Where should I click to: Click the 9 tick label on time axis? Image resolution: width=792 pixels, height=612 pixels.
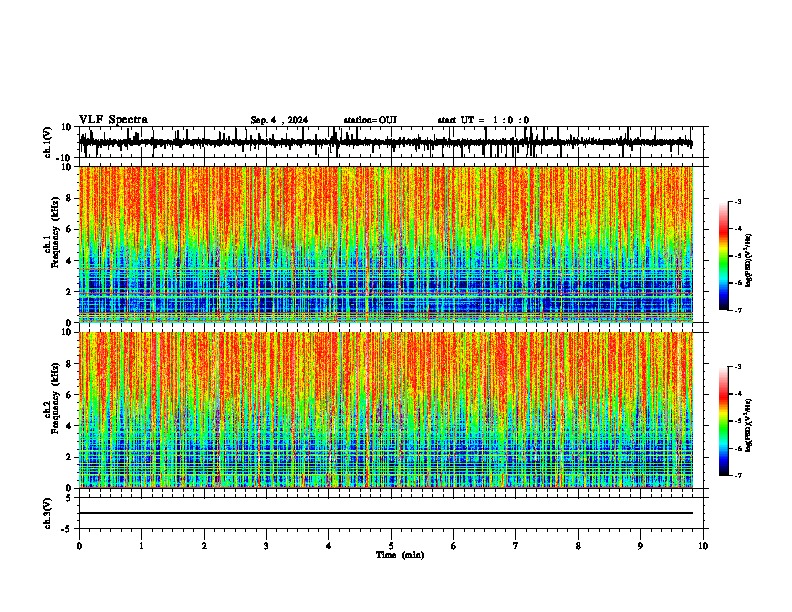[x=640, y=546]
